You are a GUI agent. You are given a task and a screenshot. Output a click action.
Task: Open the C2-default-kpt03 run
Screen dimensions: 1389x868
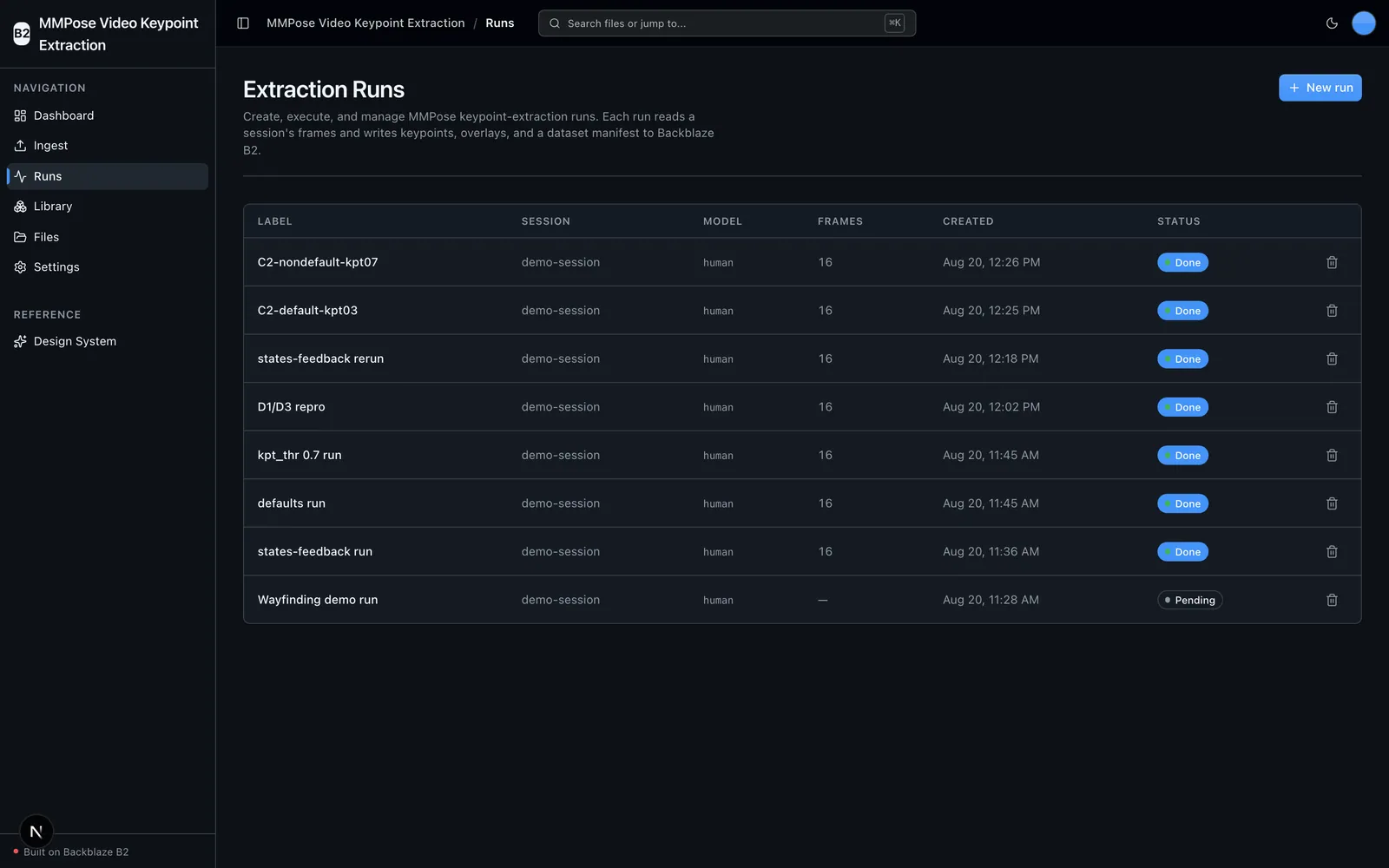307,311
